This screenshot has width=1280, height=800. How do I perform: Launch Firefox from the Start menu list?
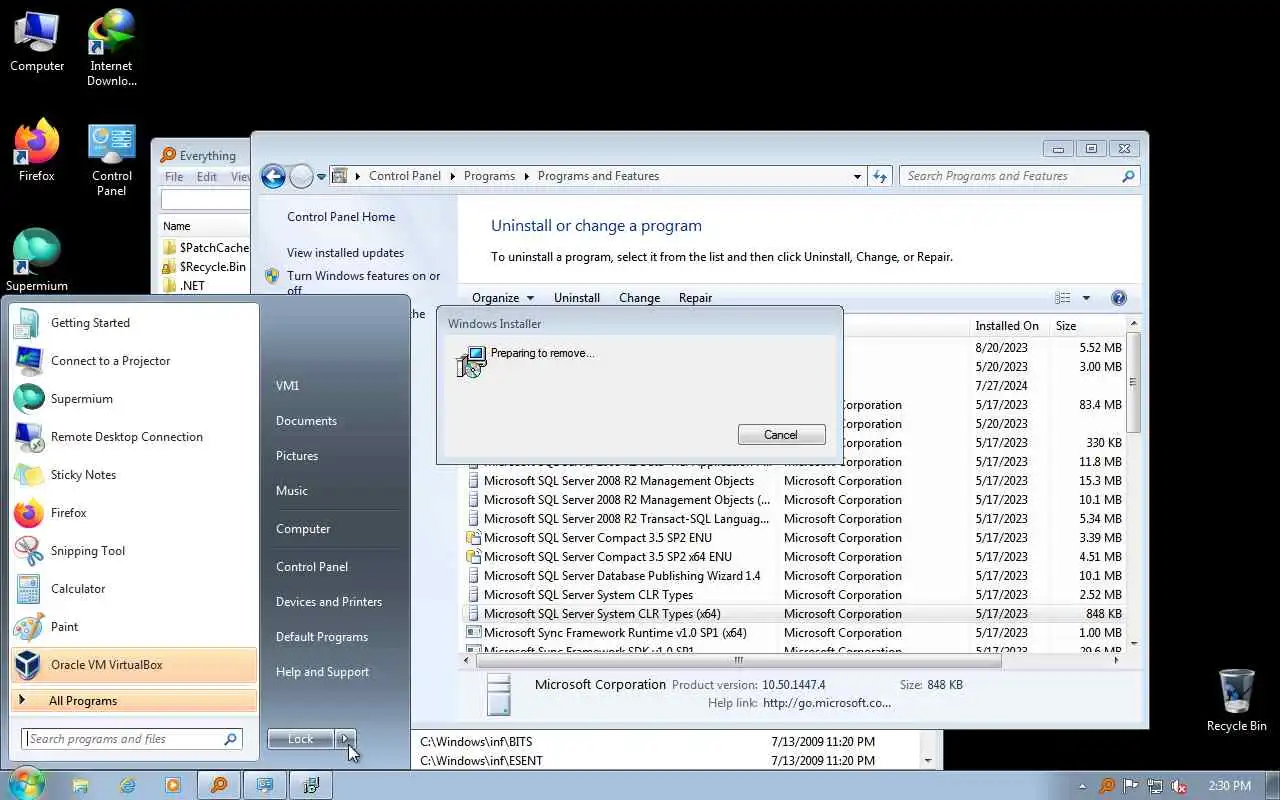coord(134,513)
